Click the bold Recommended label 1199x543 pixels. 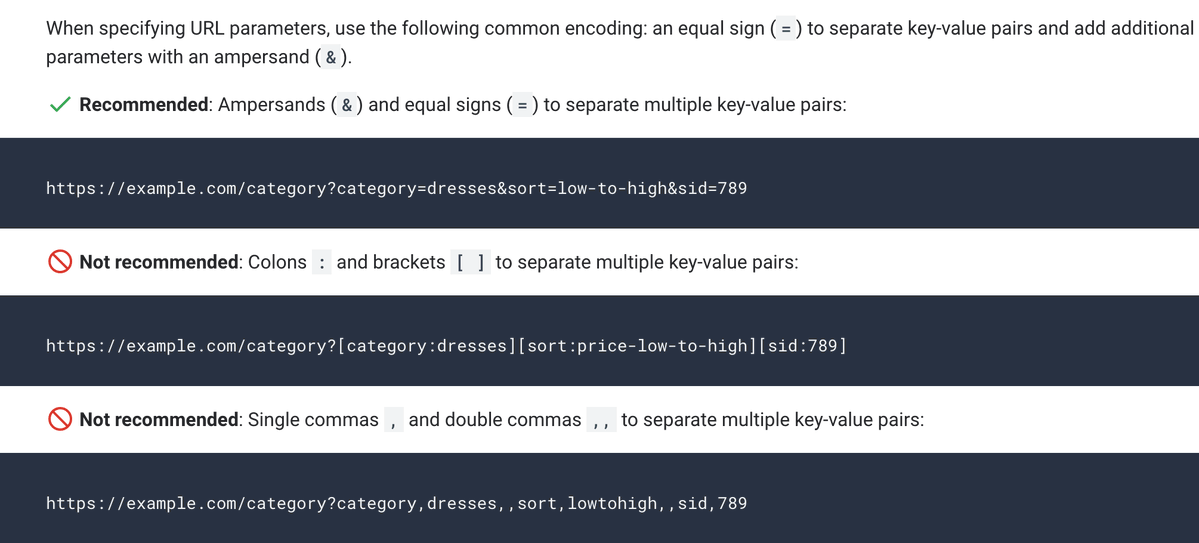[x=144, y=105]
